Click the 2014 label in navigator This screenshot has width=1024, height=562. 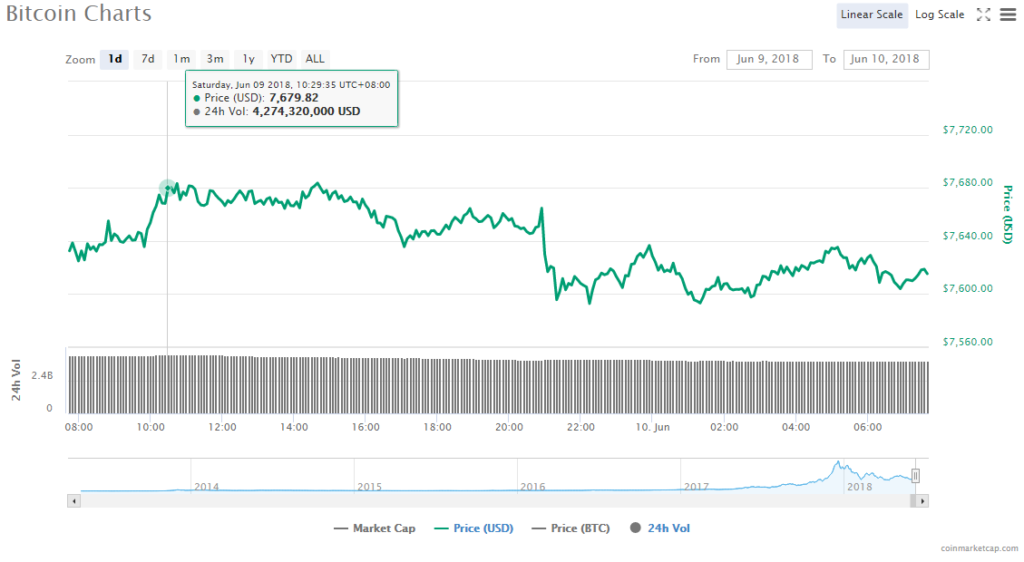206,487
